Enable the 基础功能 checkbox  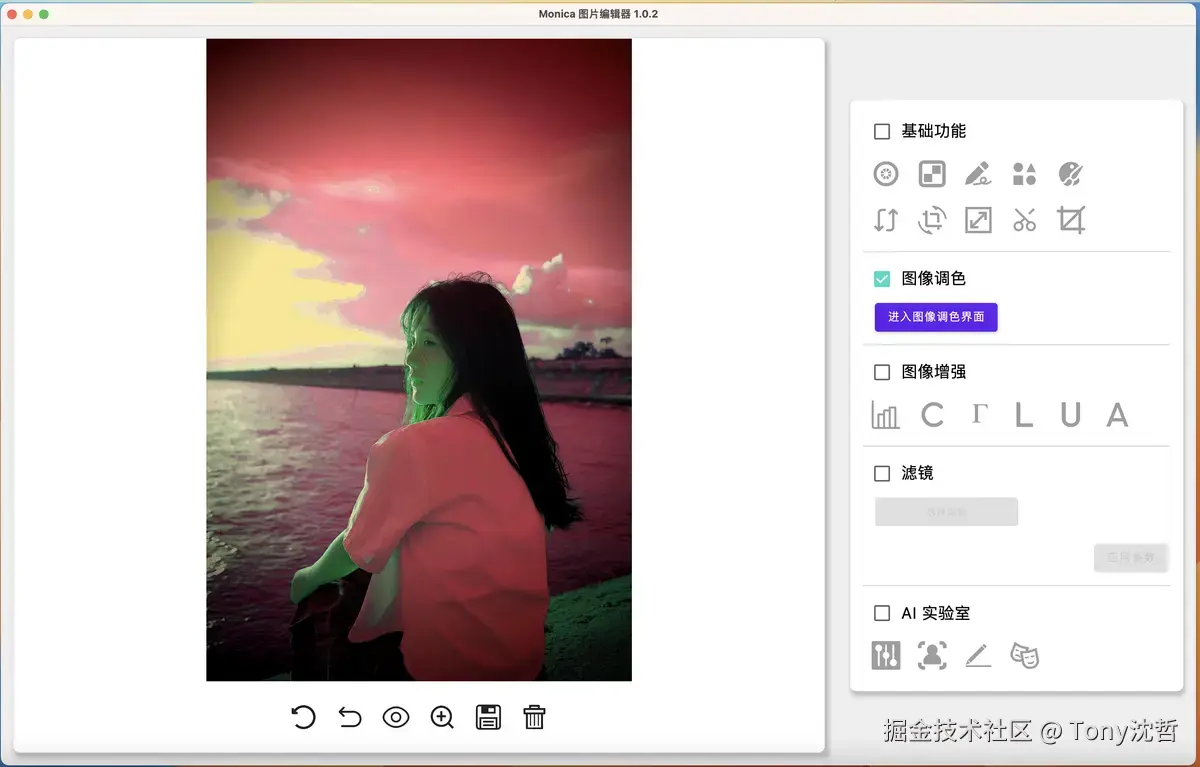[882, 131]
